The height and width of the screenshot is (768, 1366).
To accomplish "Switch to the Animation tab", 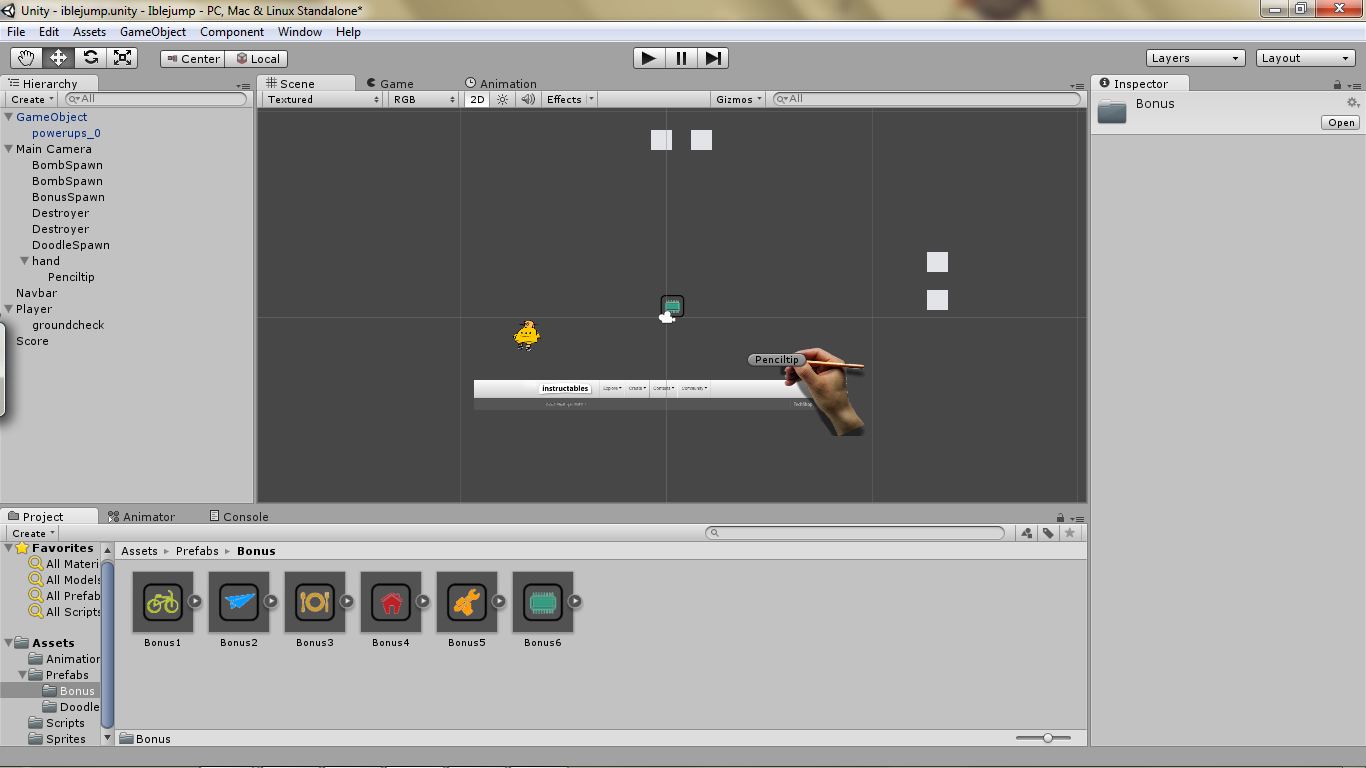I will [501, 84].
